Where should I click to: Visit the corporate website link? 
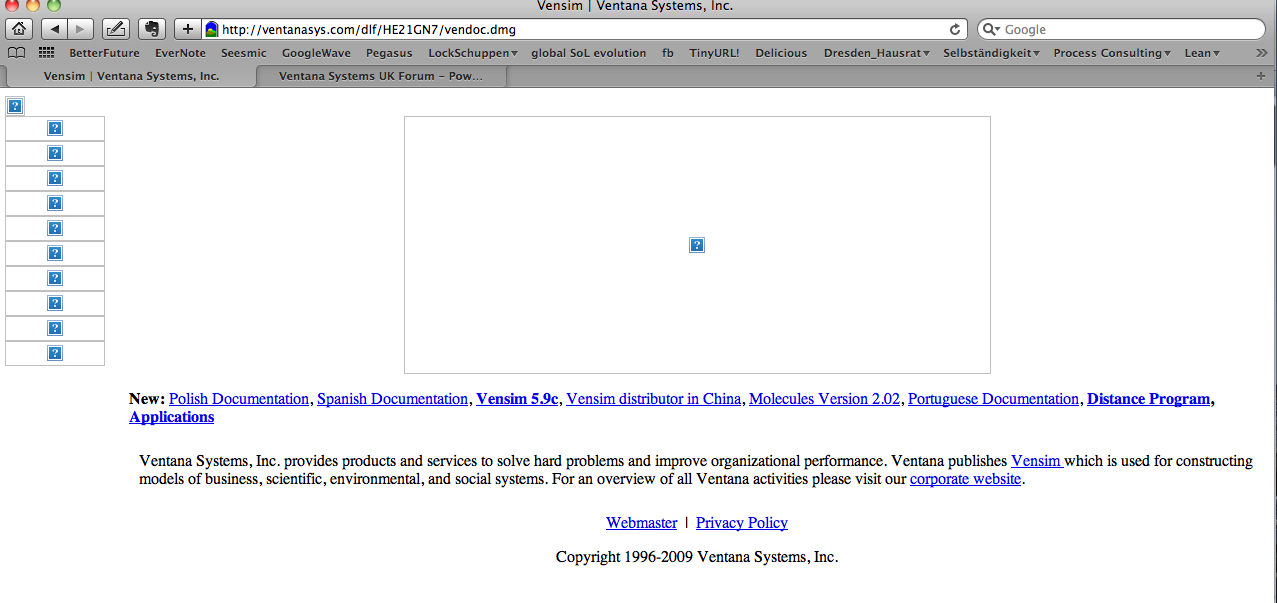(x=965, y=479)
